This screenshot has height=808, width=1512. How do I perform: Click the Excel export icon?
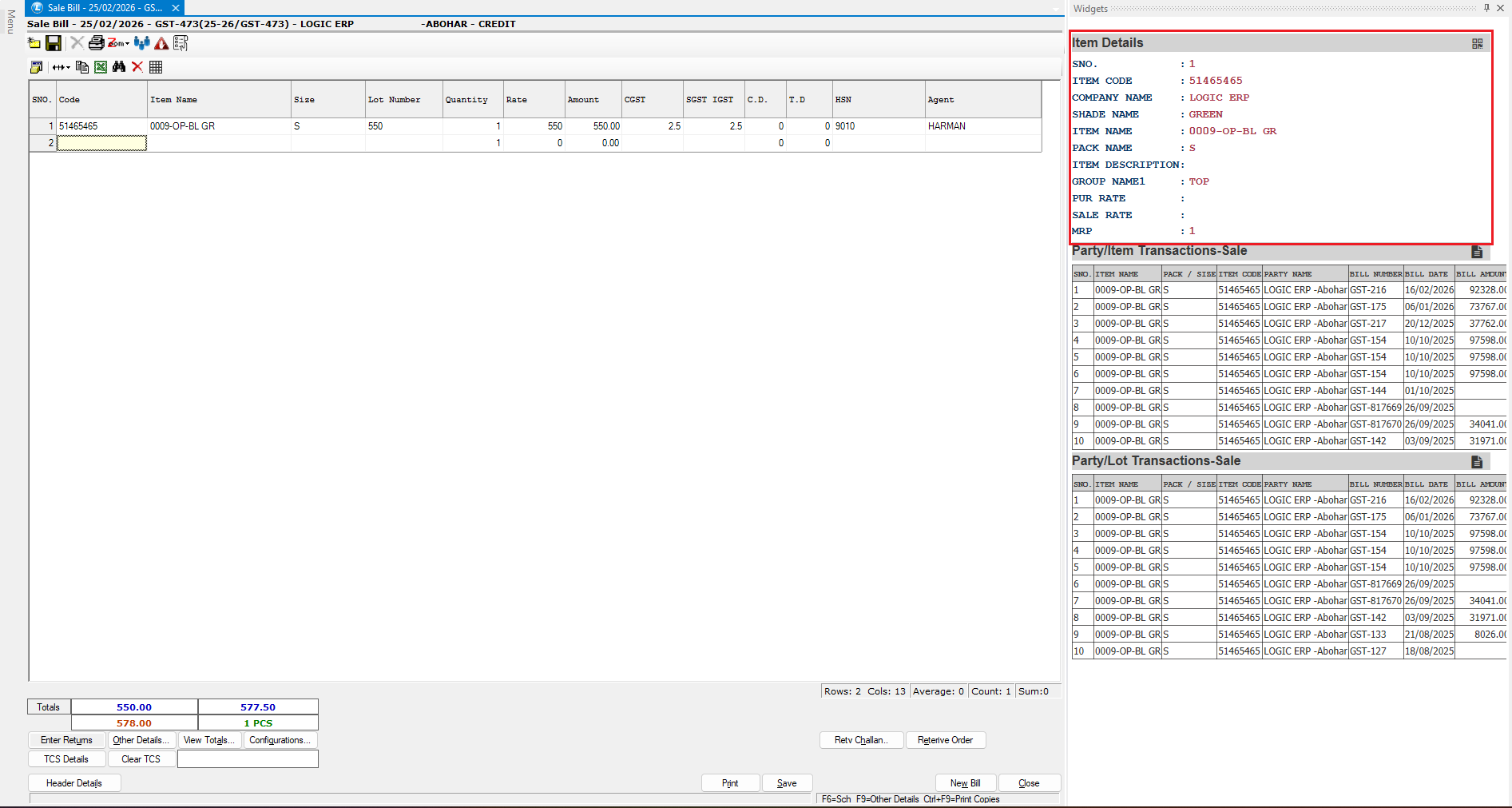pos(101,67)
